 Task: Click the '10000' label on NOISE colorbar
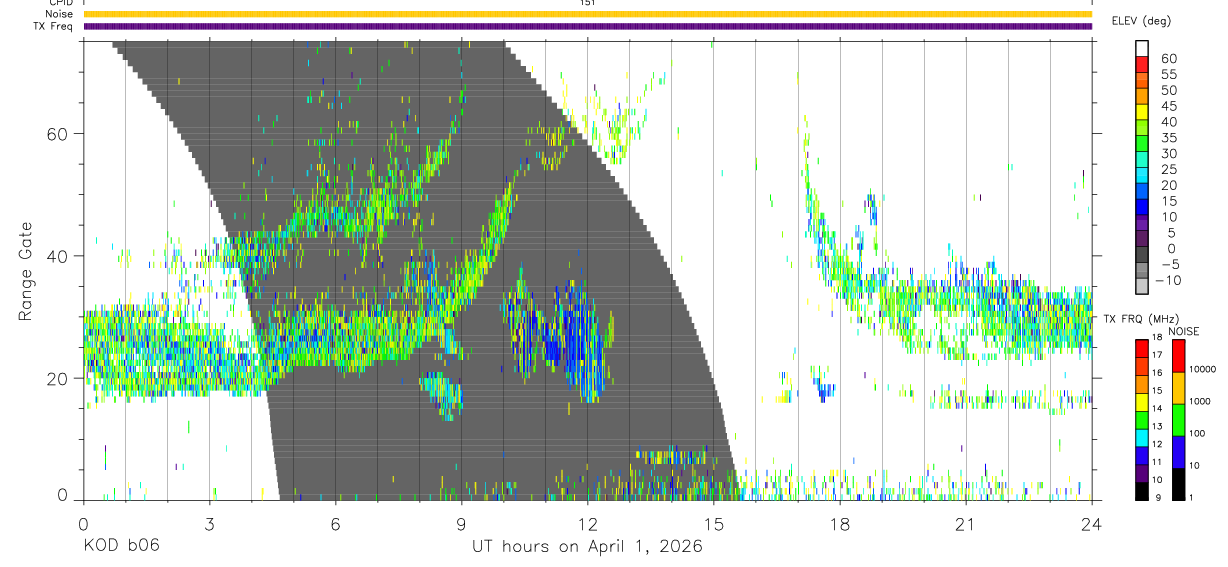pos(1202,369)
